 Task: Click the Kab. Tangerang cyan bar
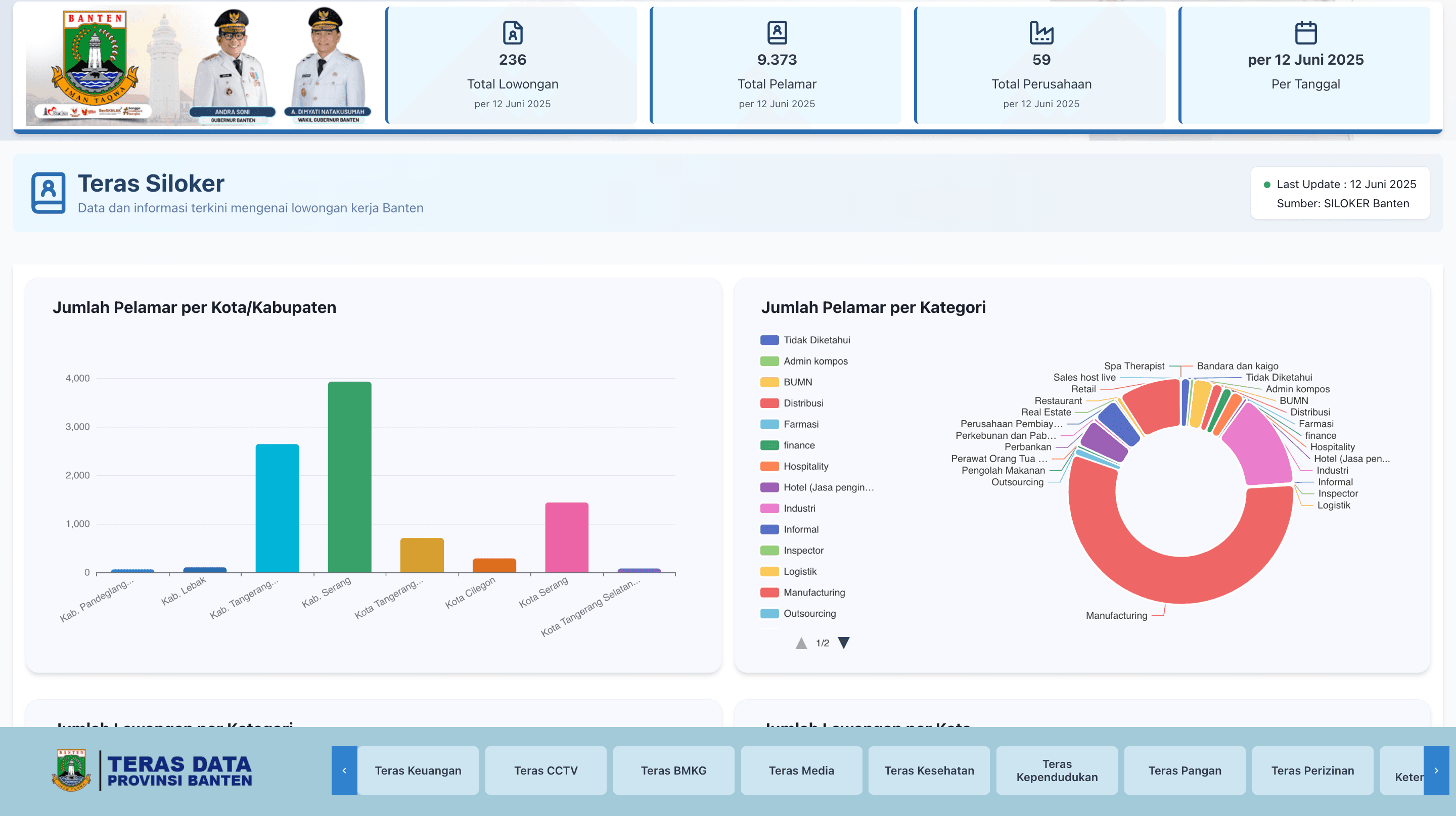[x=277, y=508]
